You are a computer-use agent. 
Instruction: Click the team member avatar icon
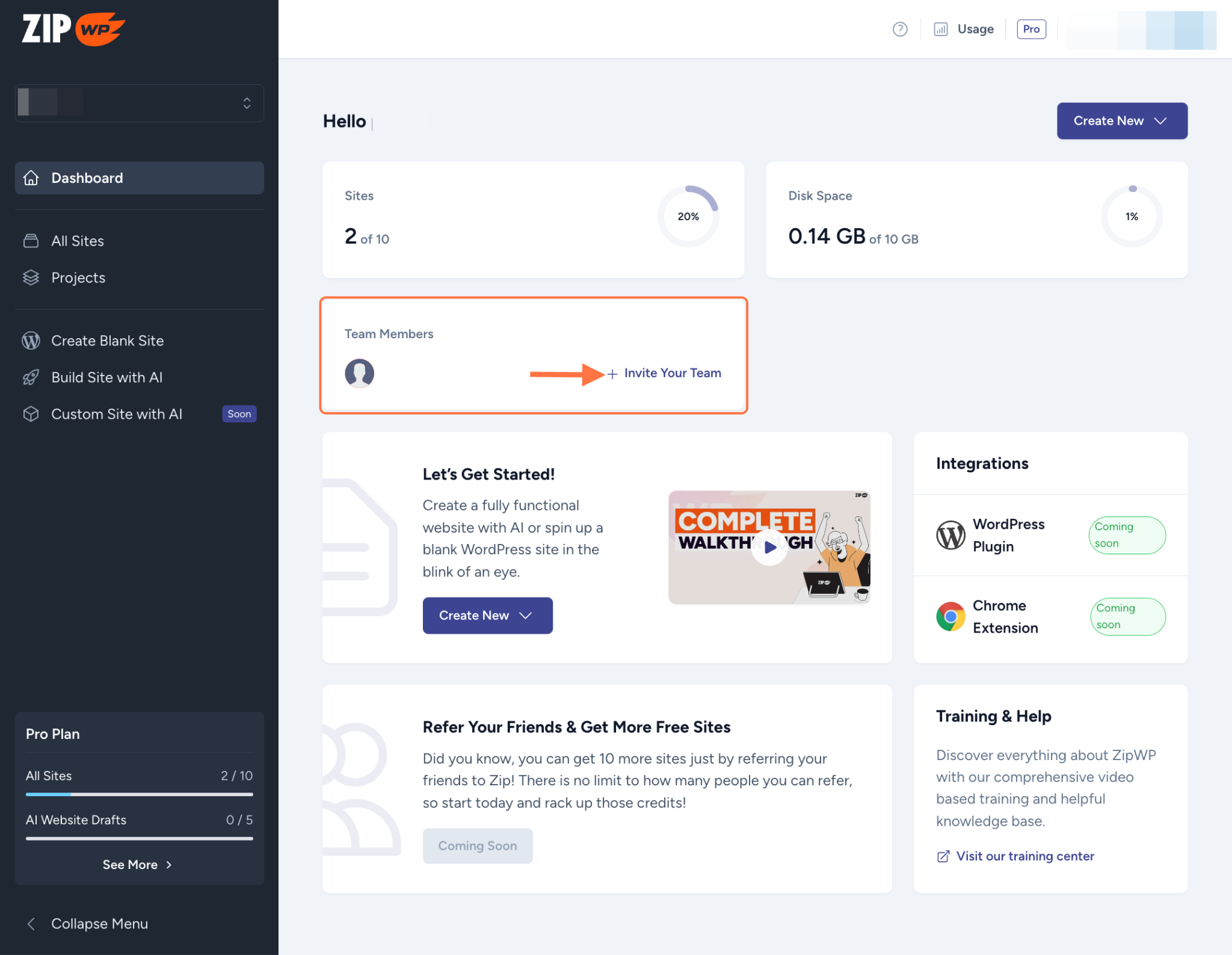(x=359, y=373)
